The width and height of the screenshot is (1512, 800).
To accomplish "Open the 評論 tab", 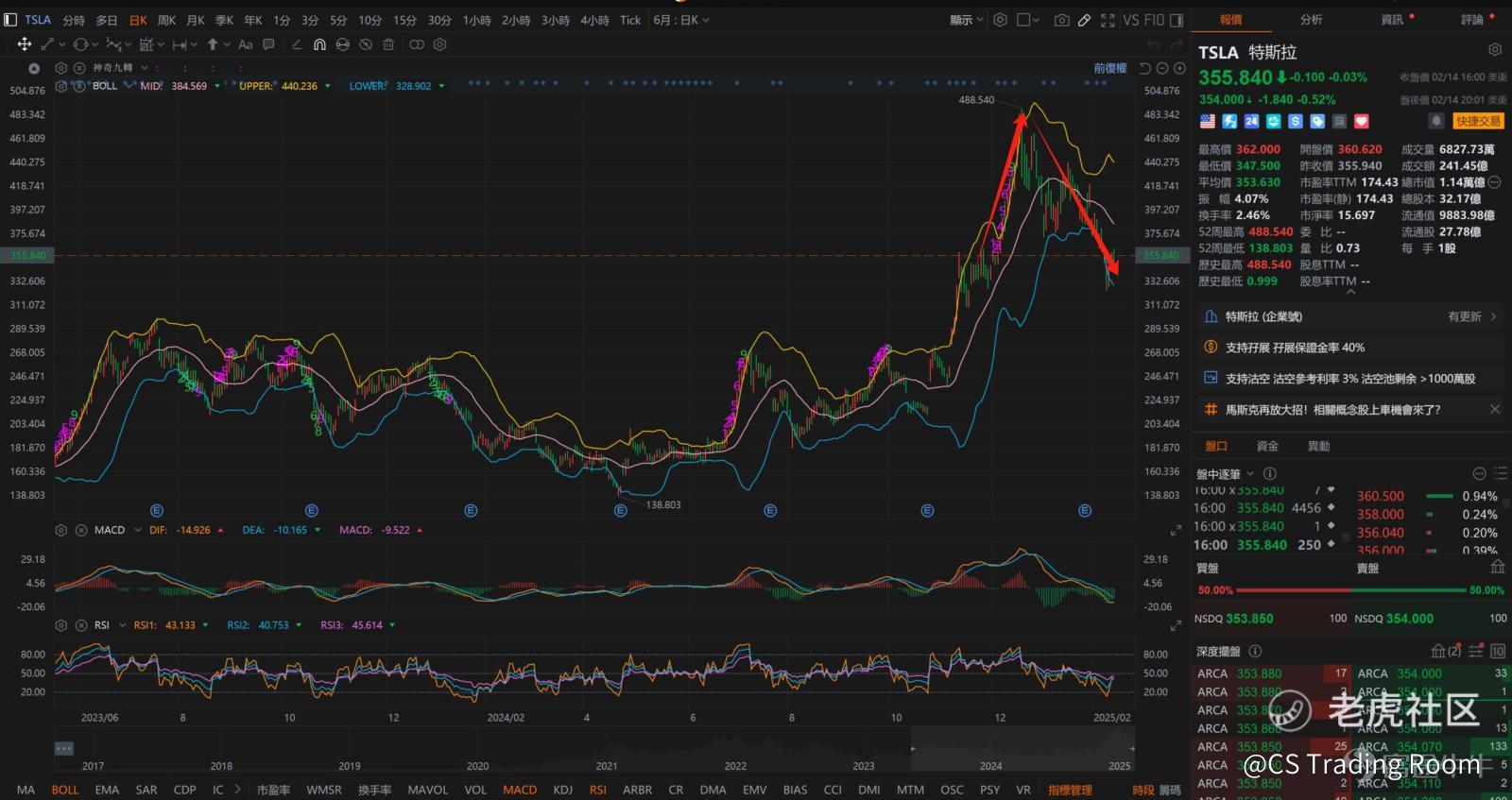I will (x=1472, y=20).
